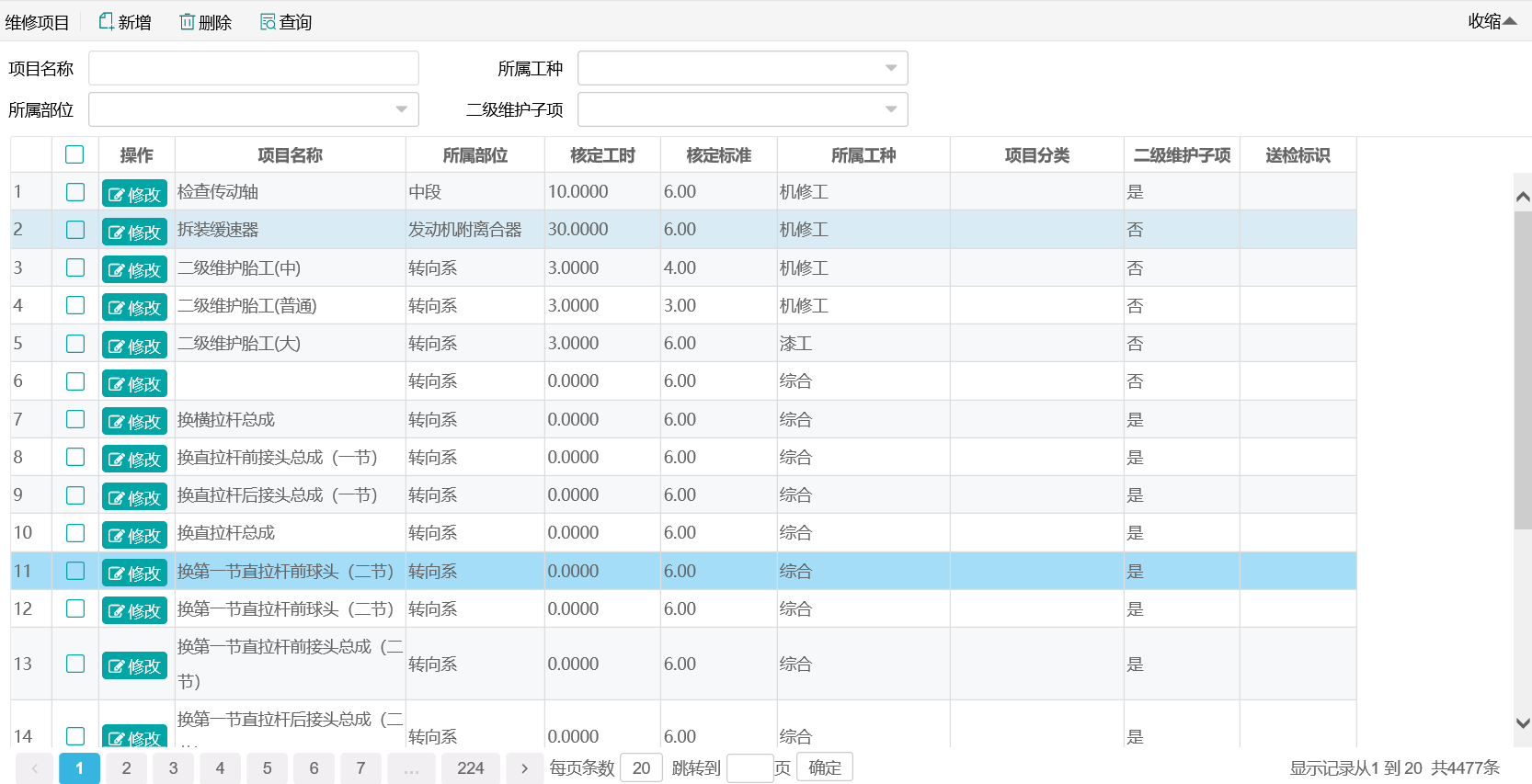Click the 删除 trash icon
Viewport: 1532px width, 784px height.
click(187, 21)
